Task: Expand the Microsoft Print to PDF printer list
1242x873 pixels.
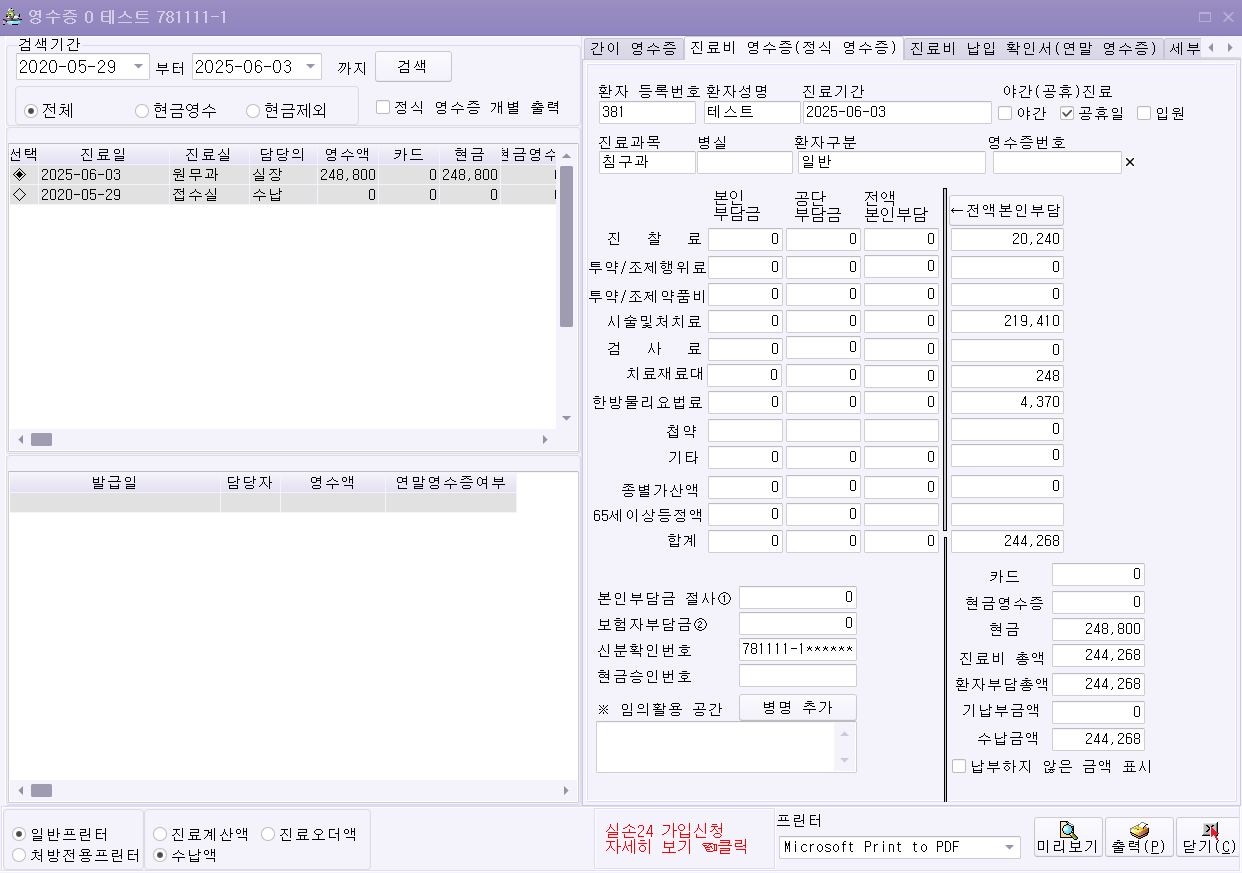Action: [1008, 847]
